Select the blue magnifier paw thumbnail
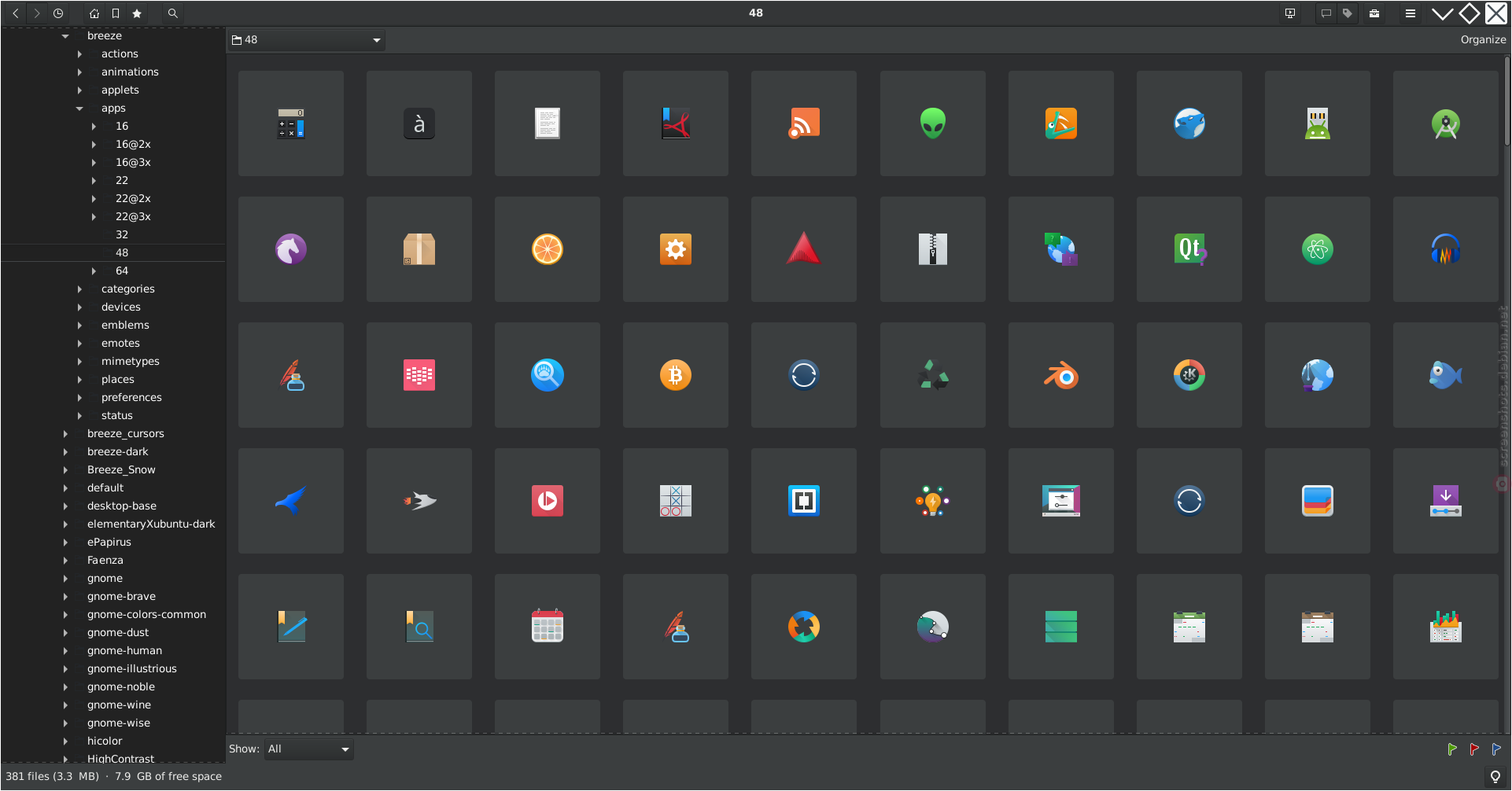The height and width of the screenshot is (791, 1512). click(548, 375)
